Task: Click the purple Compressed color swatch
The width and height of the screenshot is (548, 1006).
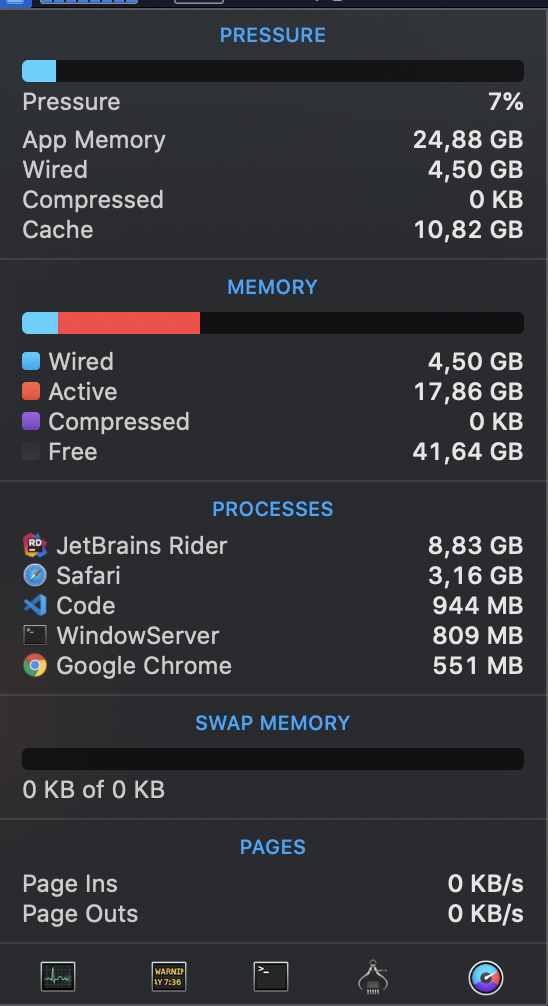Action: coord(31,422)
